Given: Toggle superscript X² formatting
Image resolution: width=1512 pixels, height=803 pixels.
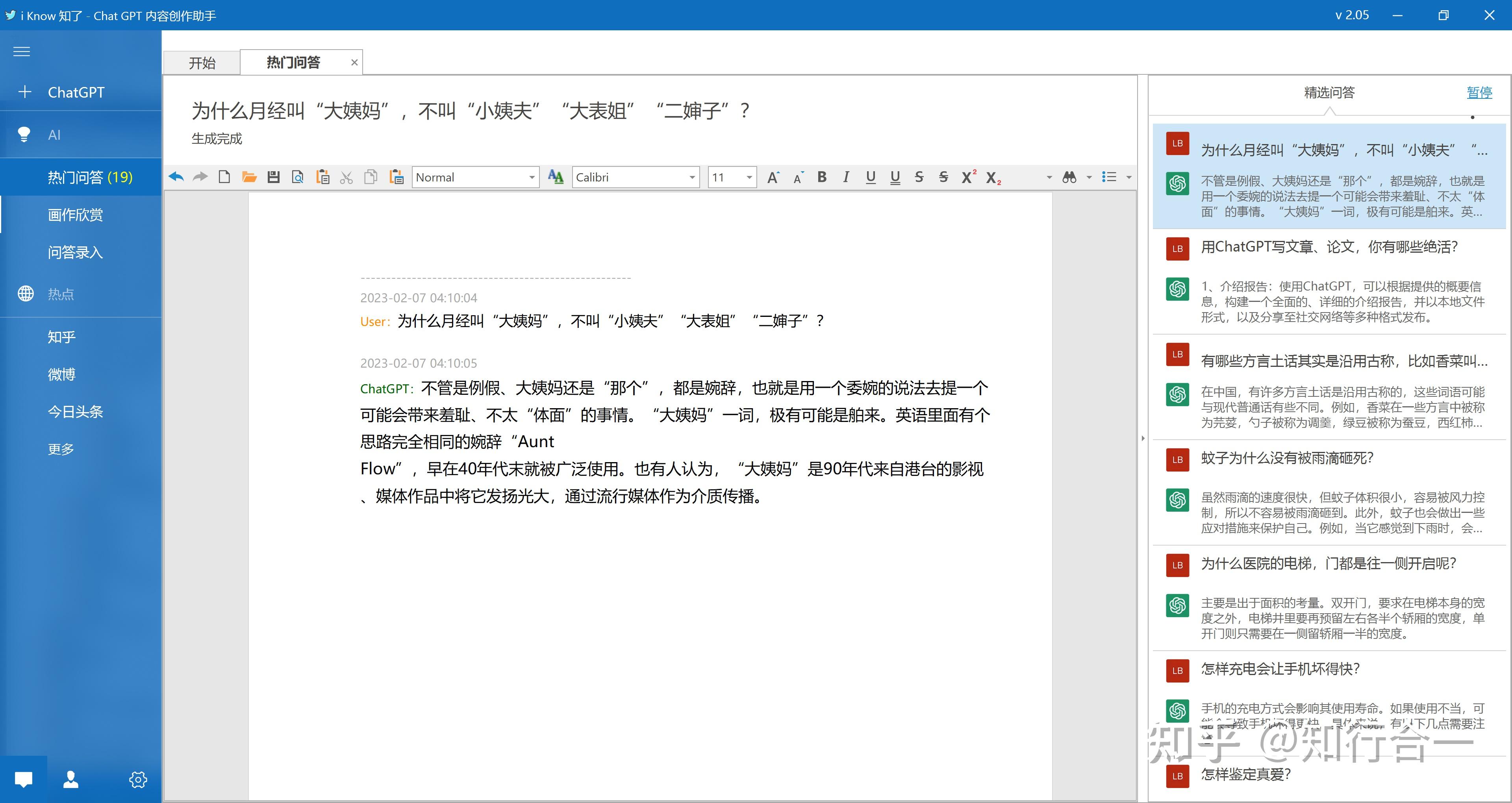Looking at the screenshot, I should pos(969,176).
